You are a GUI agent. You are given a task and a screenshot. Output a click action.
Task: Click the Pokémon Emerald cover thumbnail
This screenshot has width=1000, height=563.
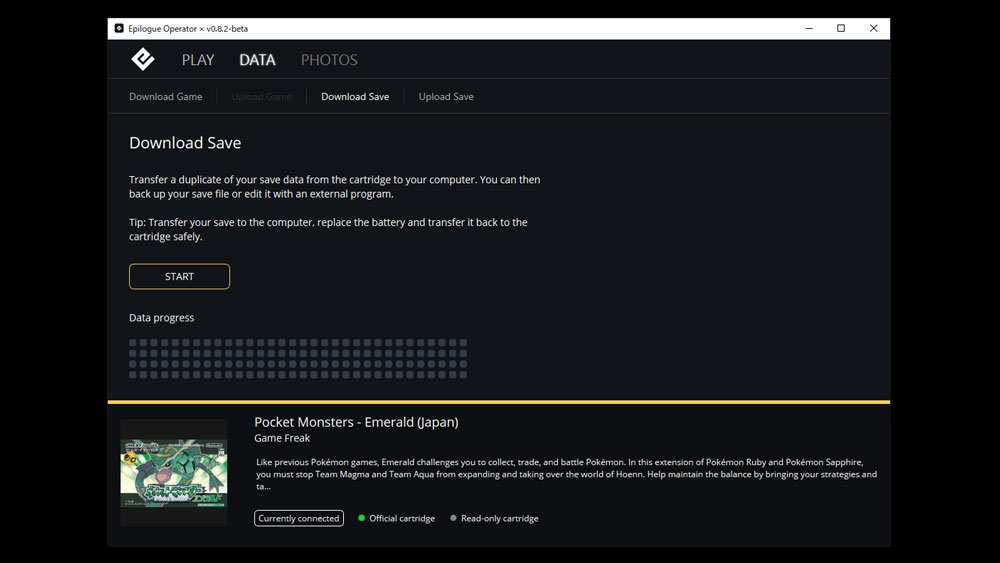(174, 473)
